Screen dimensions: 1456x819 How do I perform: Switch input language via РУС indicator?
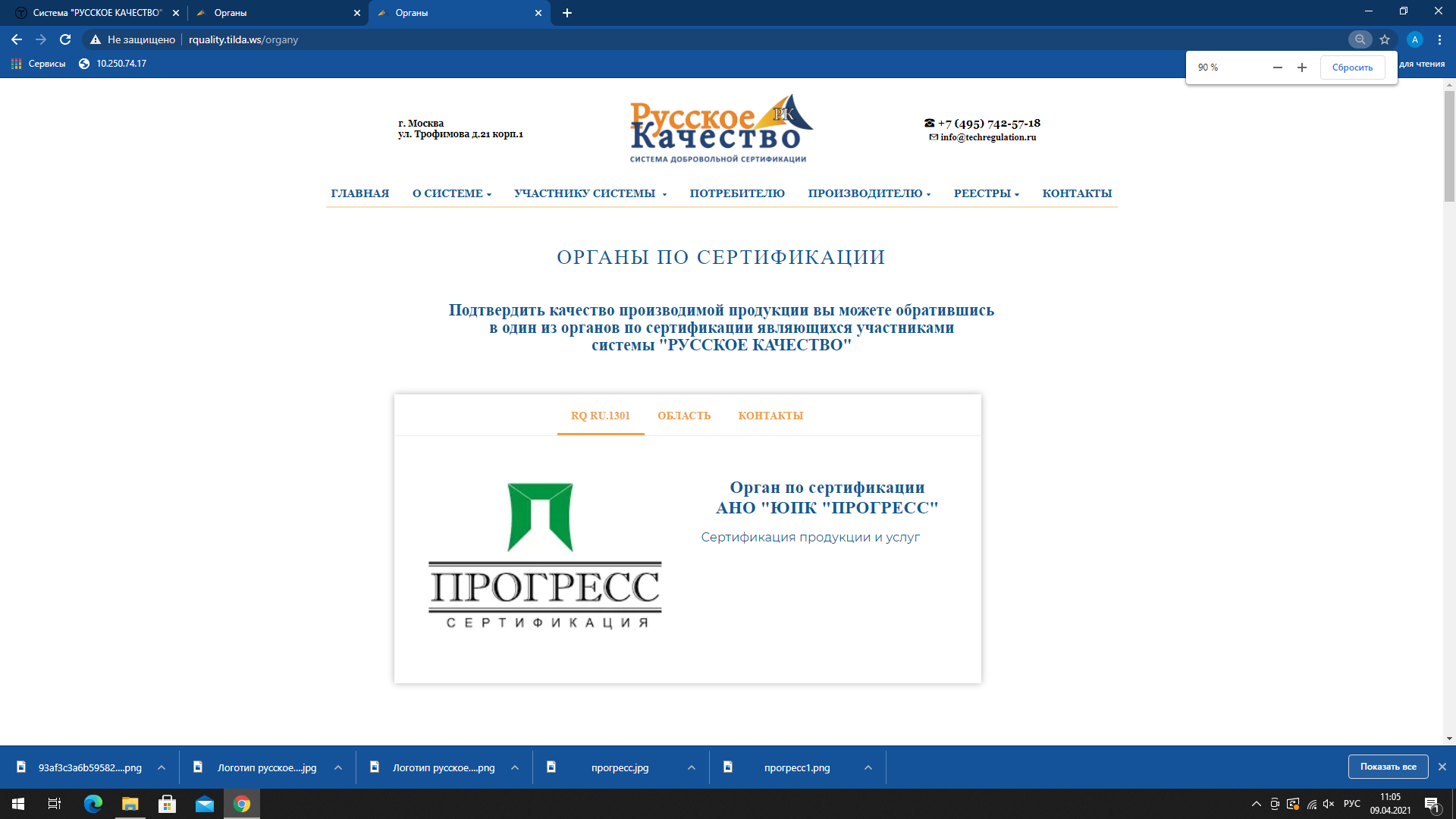point(1352,804)
